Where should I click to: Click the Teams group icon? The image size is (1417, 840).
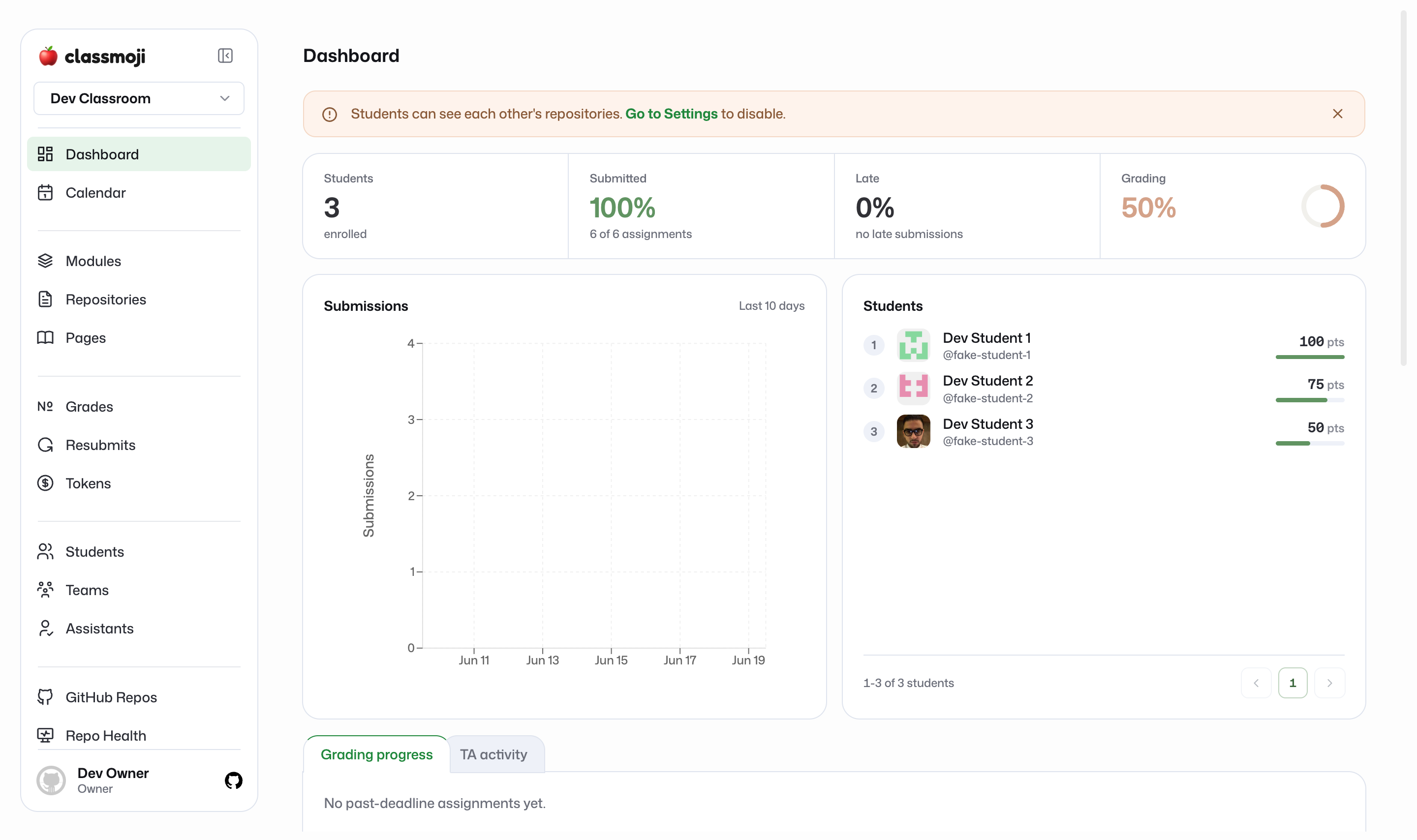pyautogui.click(x=45, y=590)
